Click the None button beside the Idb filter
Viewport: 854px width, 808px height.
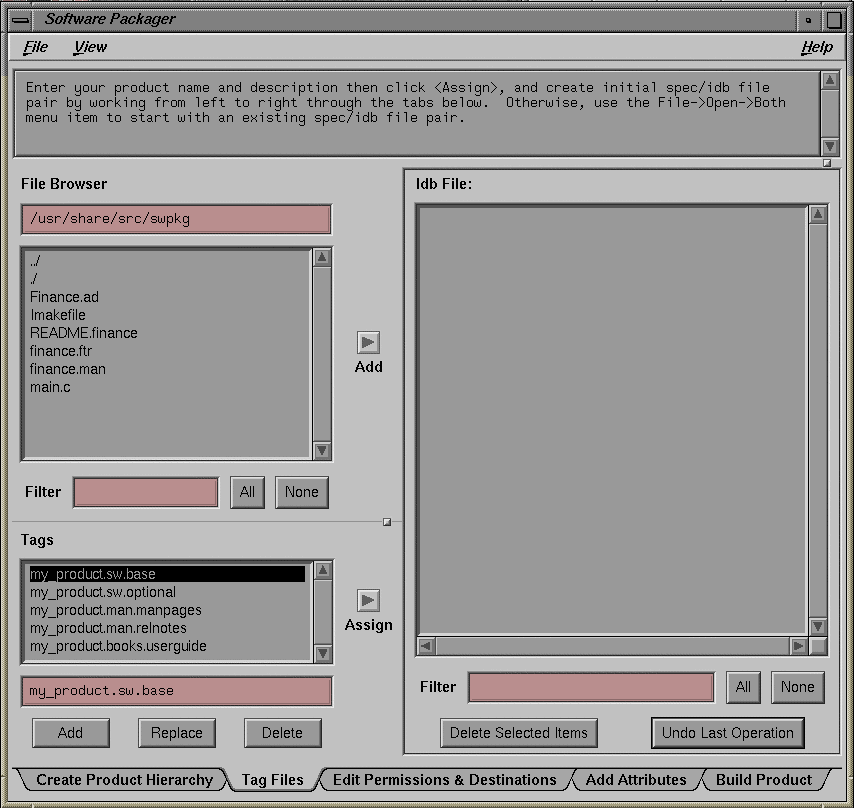(x=797, y=687)
